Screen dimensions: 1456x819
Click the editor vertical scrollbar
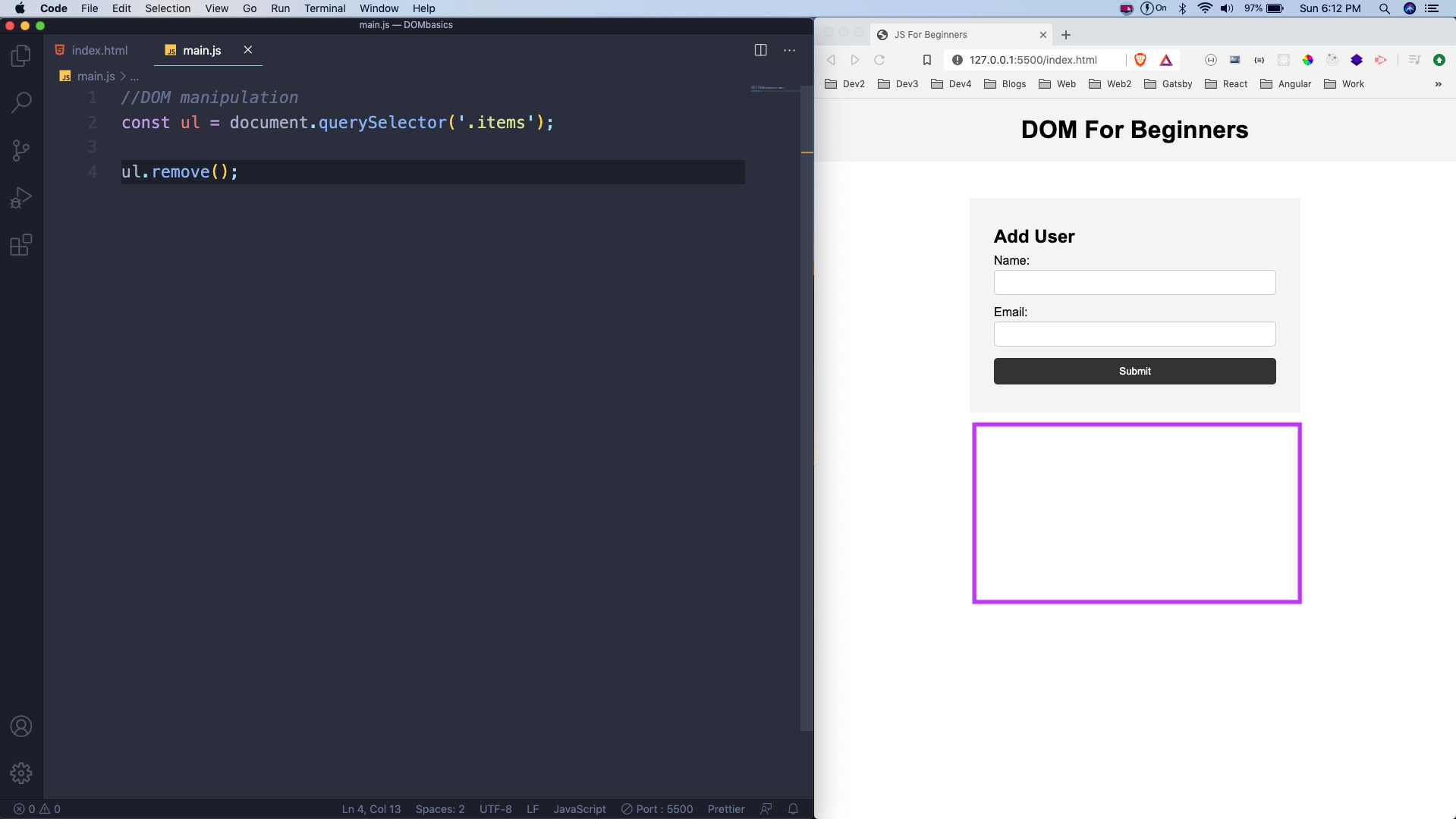(807, 408)
